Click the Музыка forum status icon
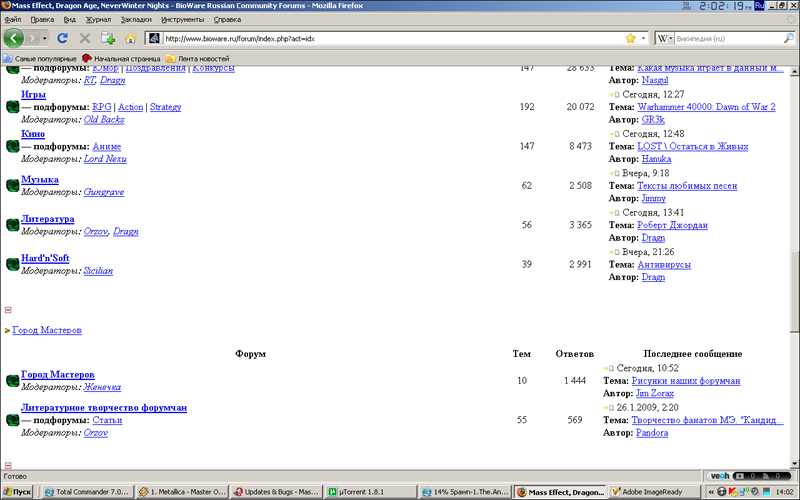 (x=13, y=185)
